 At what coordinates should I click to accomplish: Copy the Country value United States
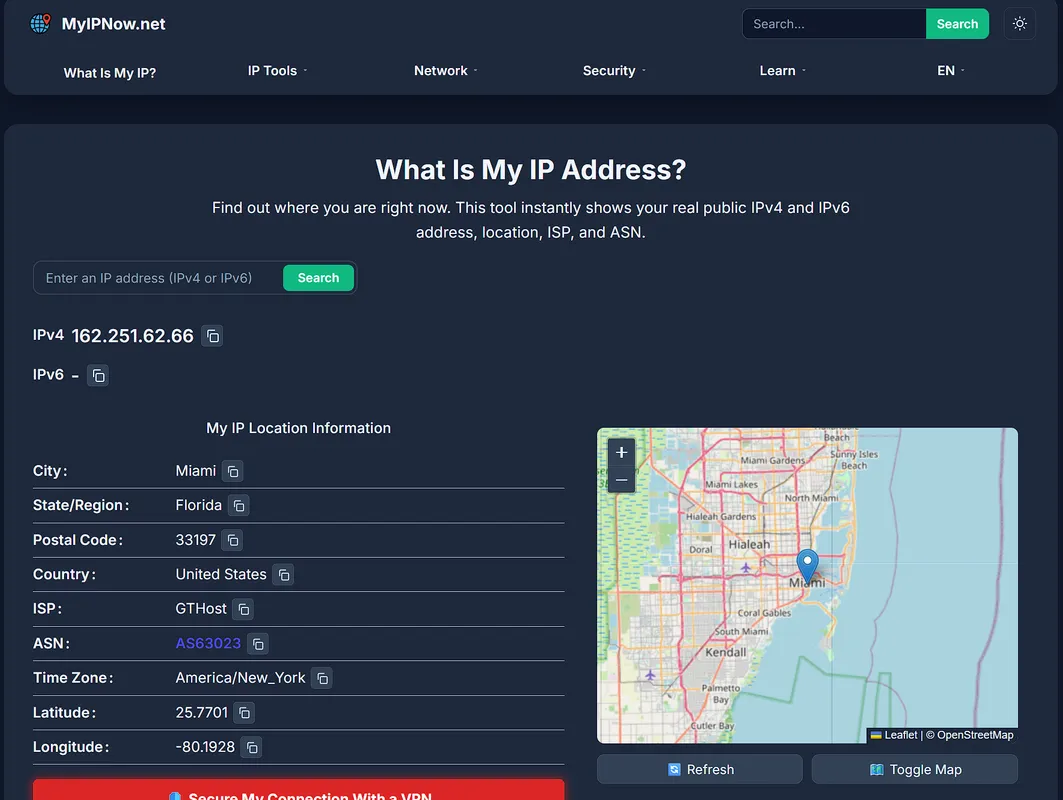[283, 575]
